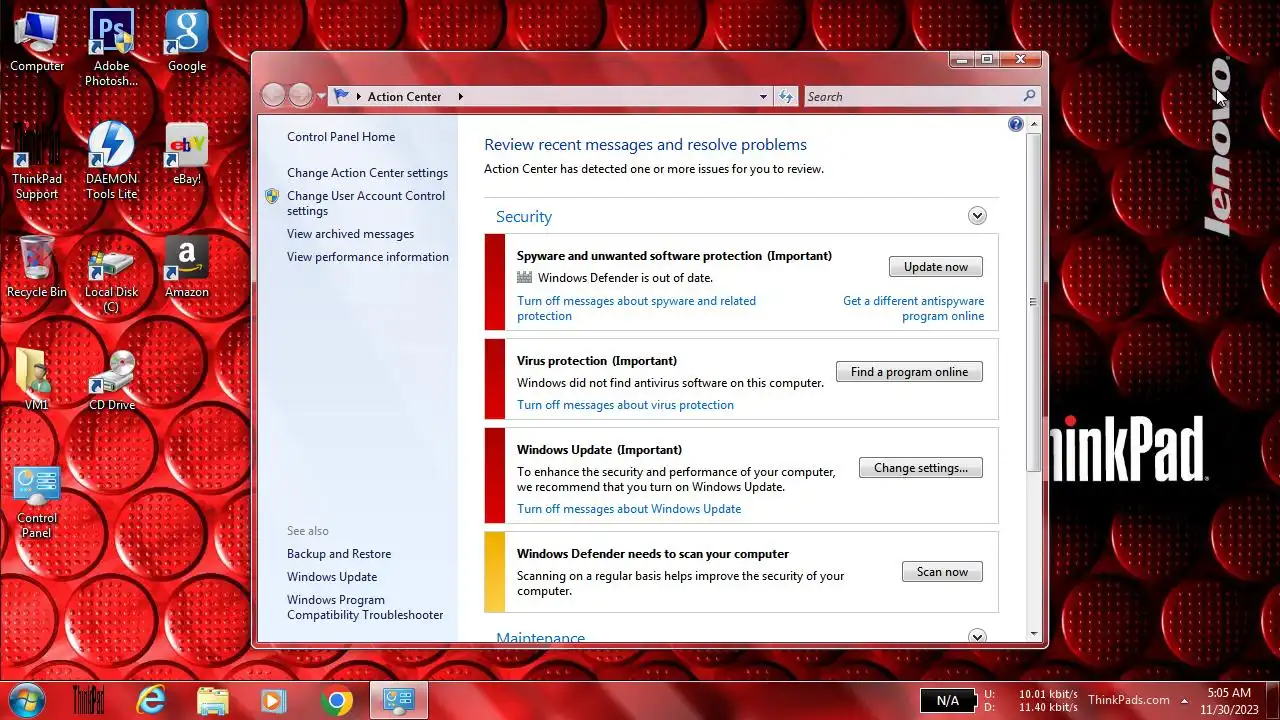Open Windows Program Compatibility Troubleshooter link

[365, 607]
